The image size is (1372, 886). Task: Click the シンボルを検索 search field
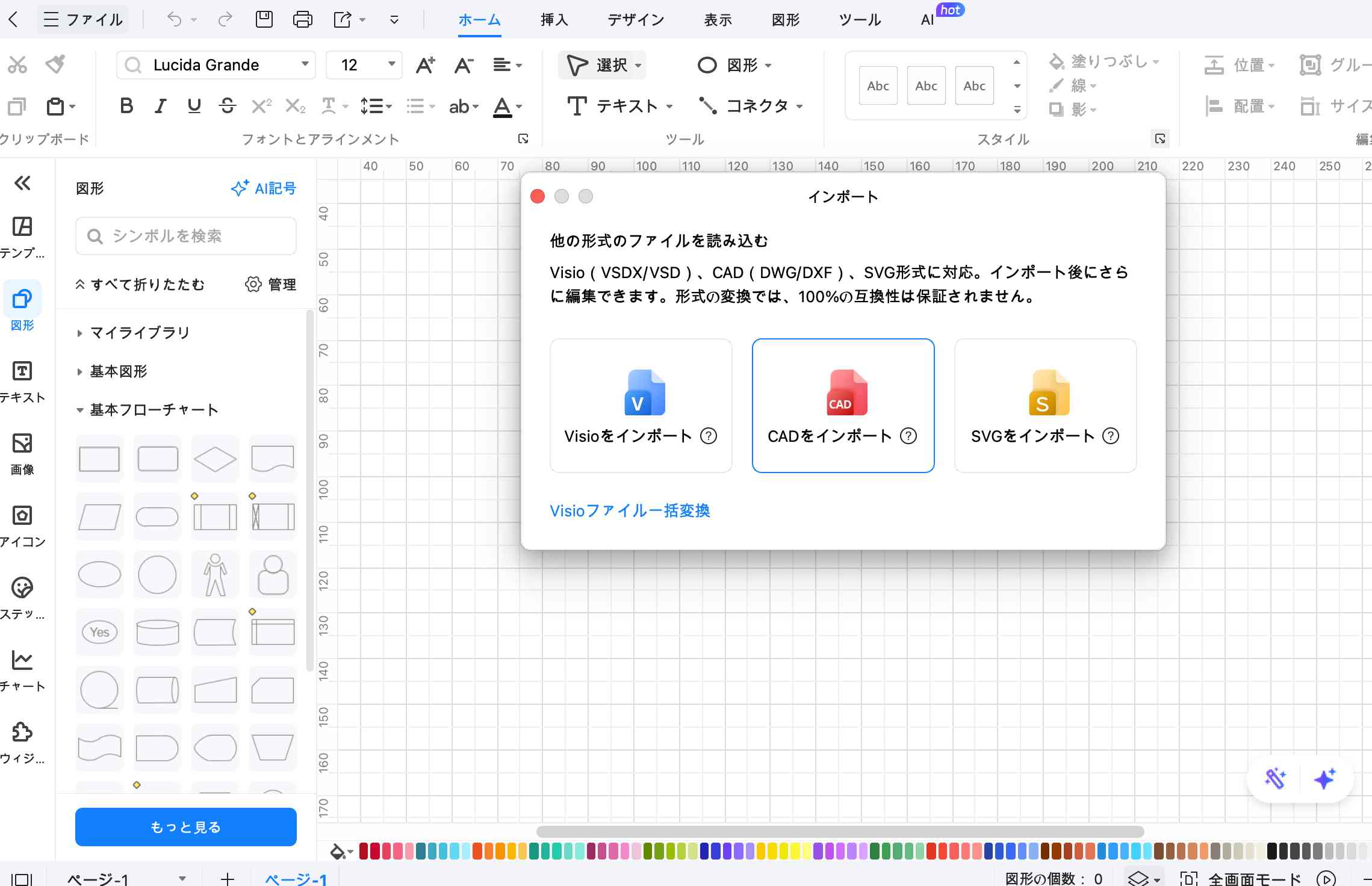click(186, 236)
